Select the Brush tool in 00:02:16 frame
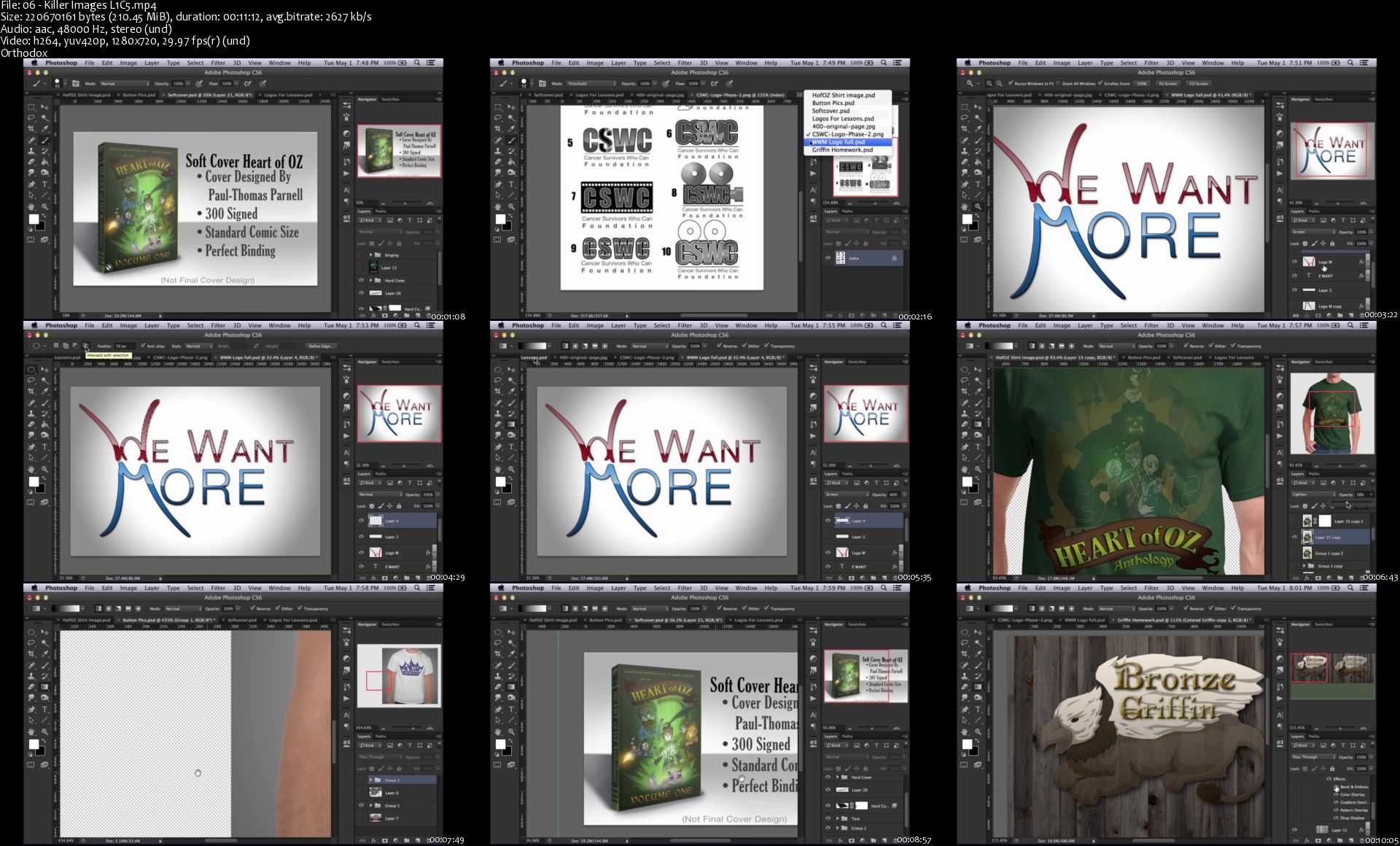Image resolution: width=1400 pixels, height=846 pixels. point(511,140)
